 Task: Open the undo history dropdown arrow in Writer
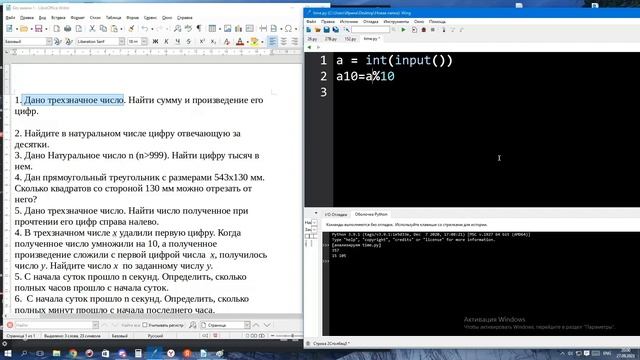tap(152, 29)
